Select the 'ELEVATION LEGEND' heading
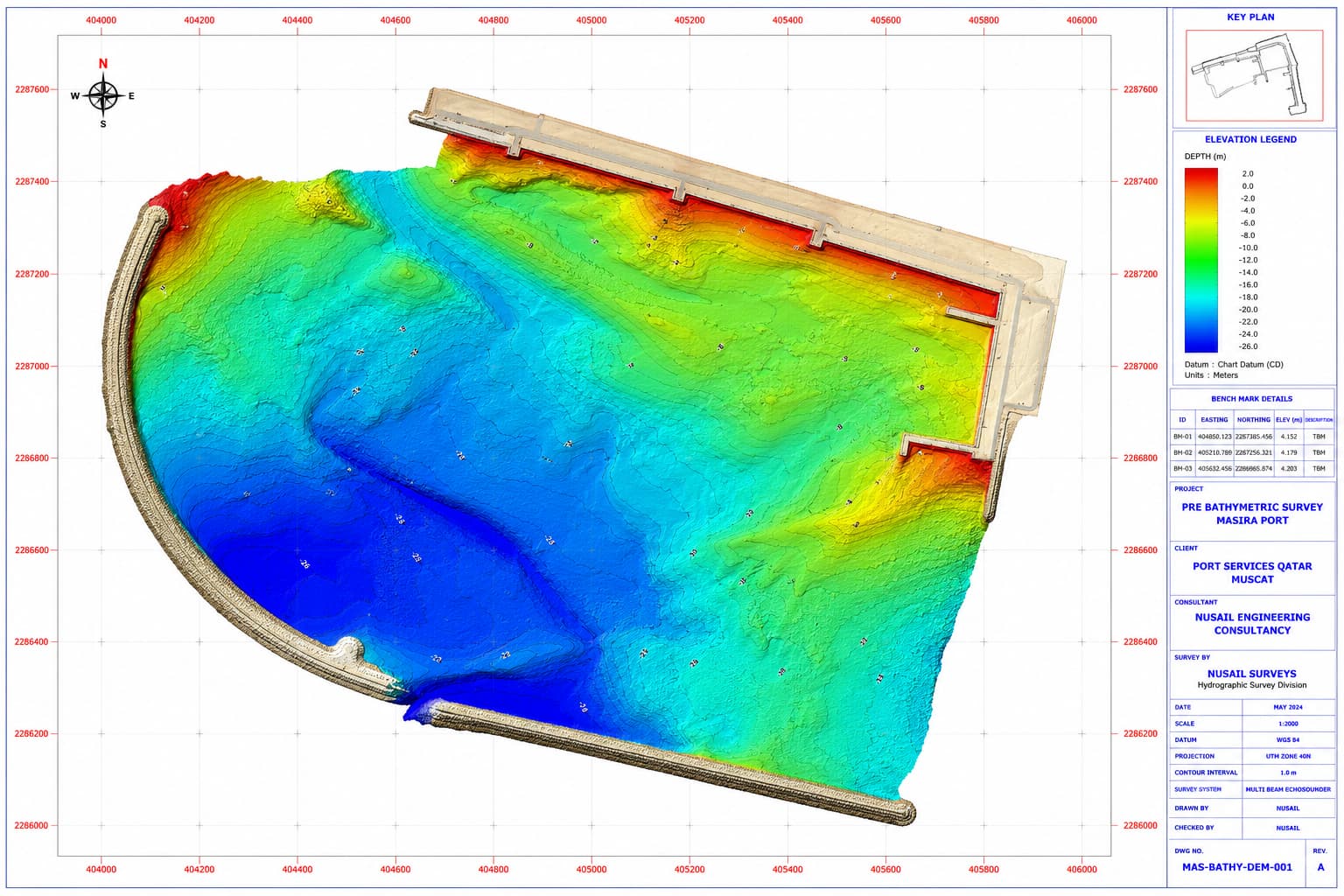This screenshot has height=896, width=1344. pos(1250,139)
